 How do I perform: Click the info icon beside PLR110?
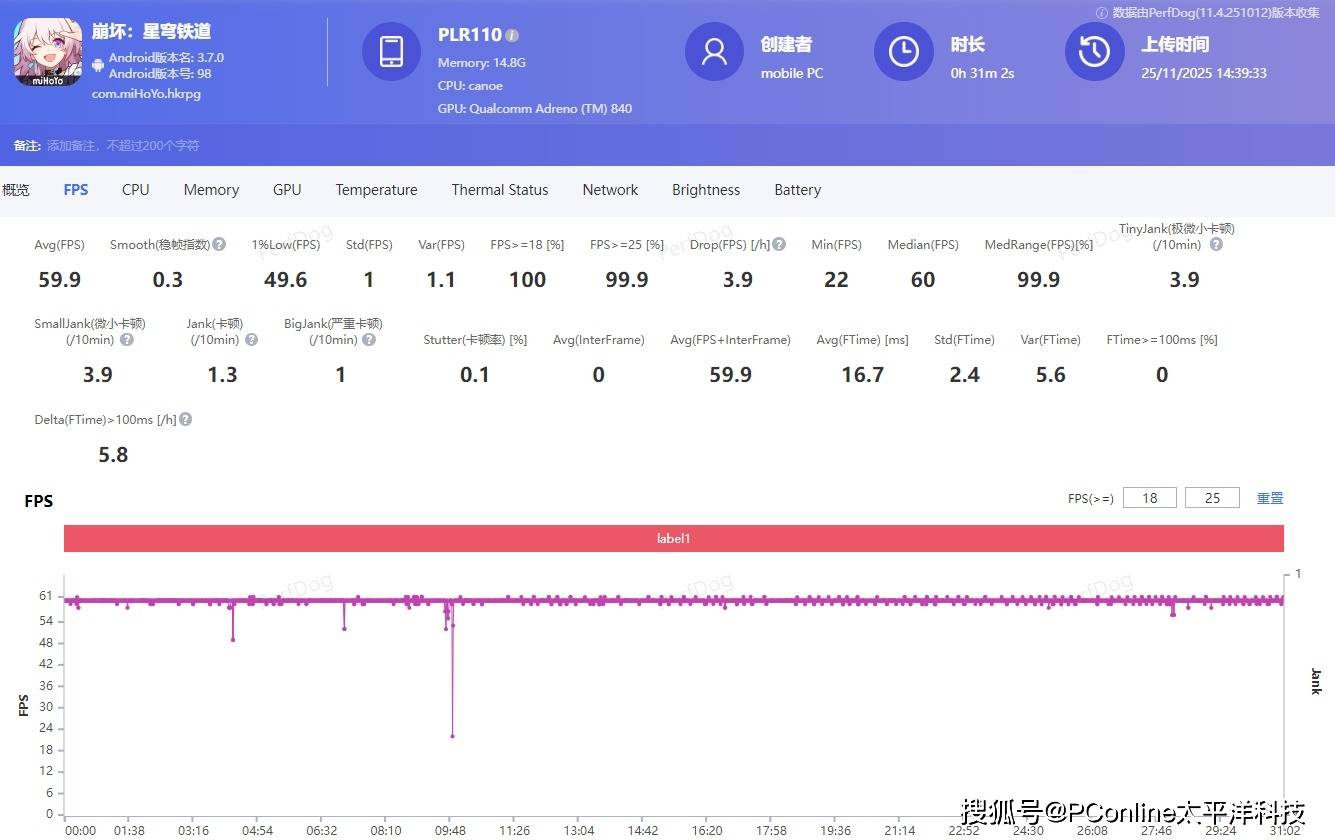[x=512, y=36]
